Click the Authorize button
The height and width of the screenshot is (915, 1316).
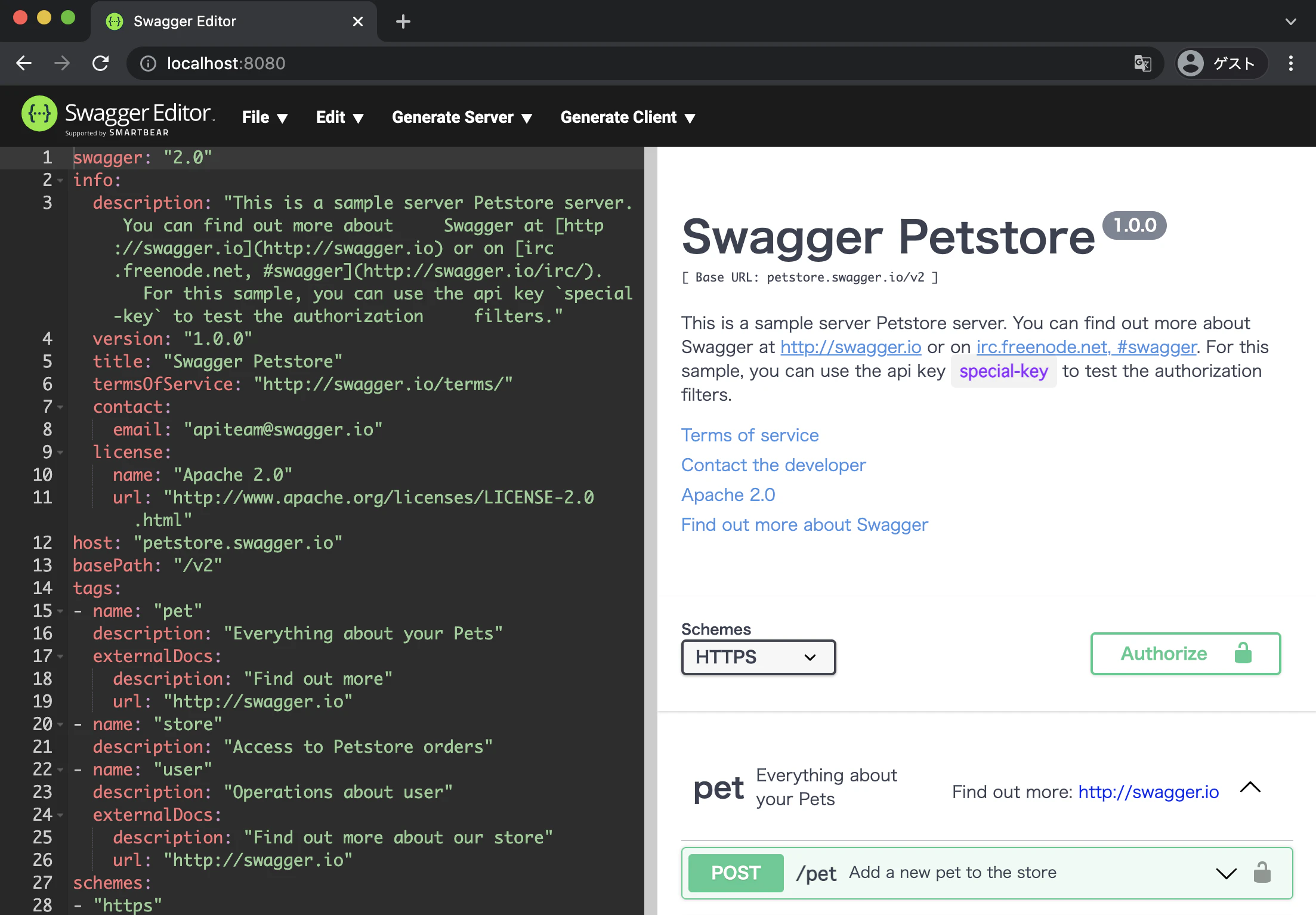[1186, 654]
